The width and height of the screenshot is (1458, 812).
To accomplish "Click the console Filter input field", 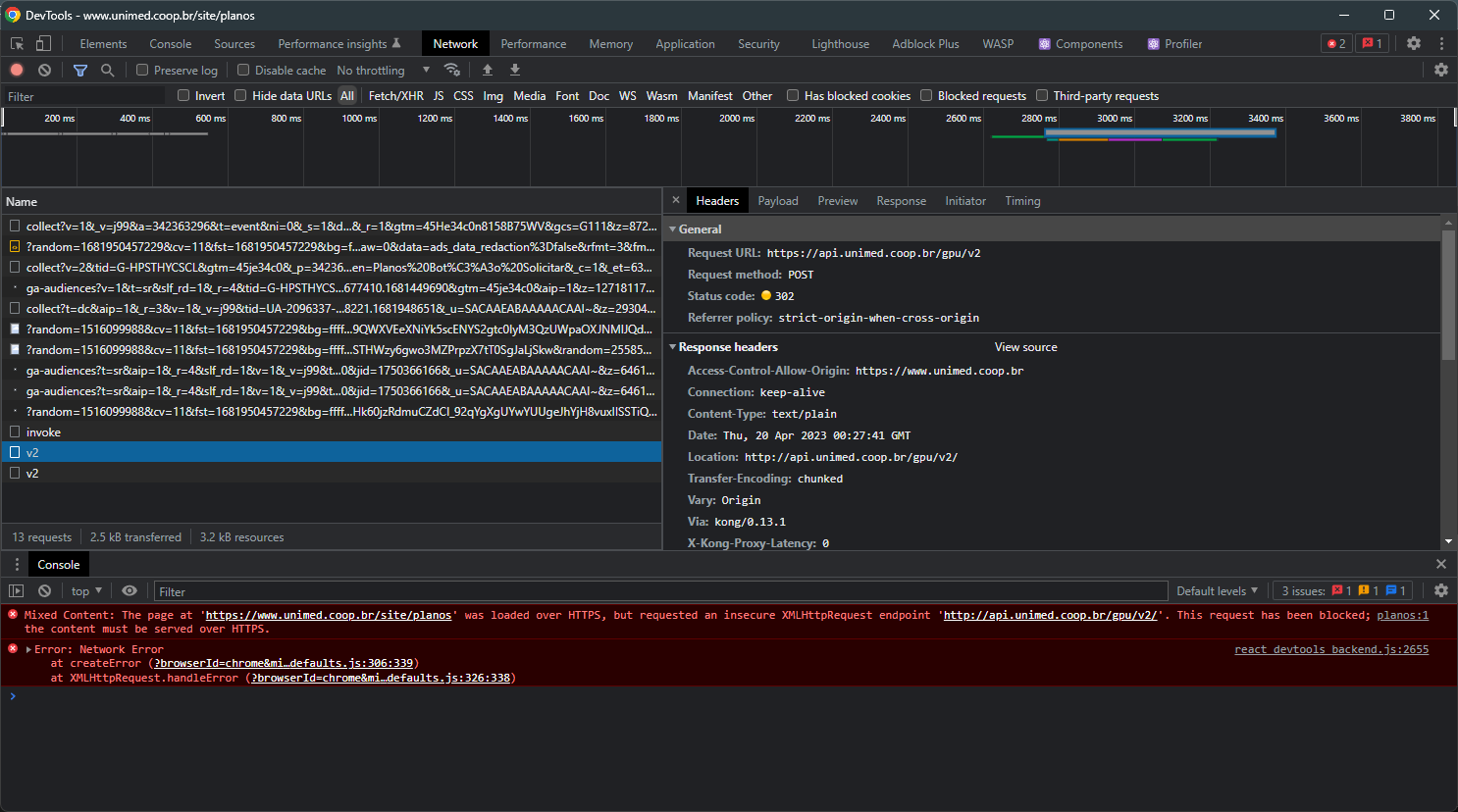I will (x=661, y=591).
